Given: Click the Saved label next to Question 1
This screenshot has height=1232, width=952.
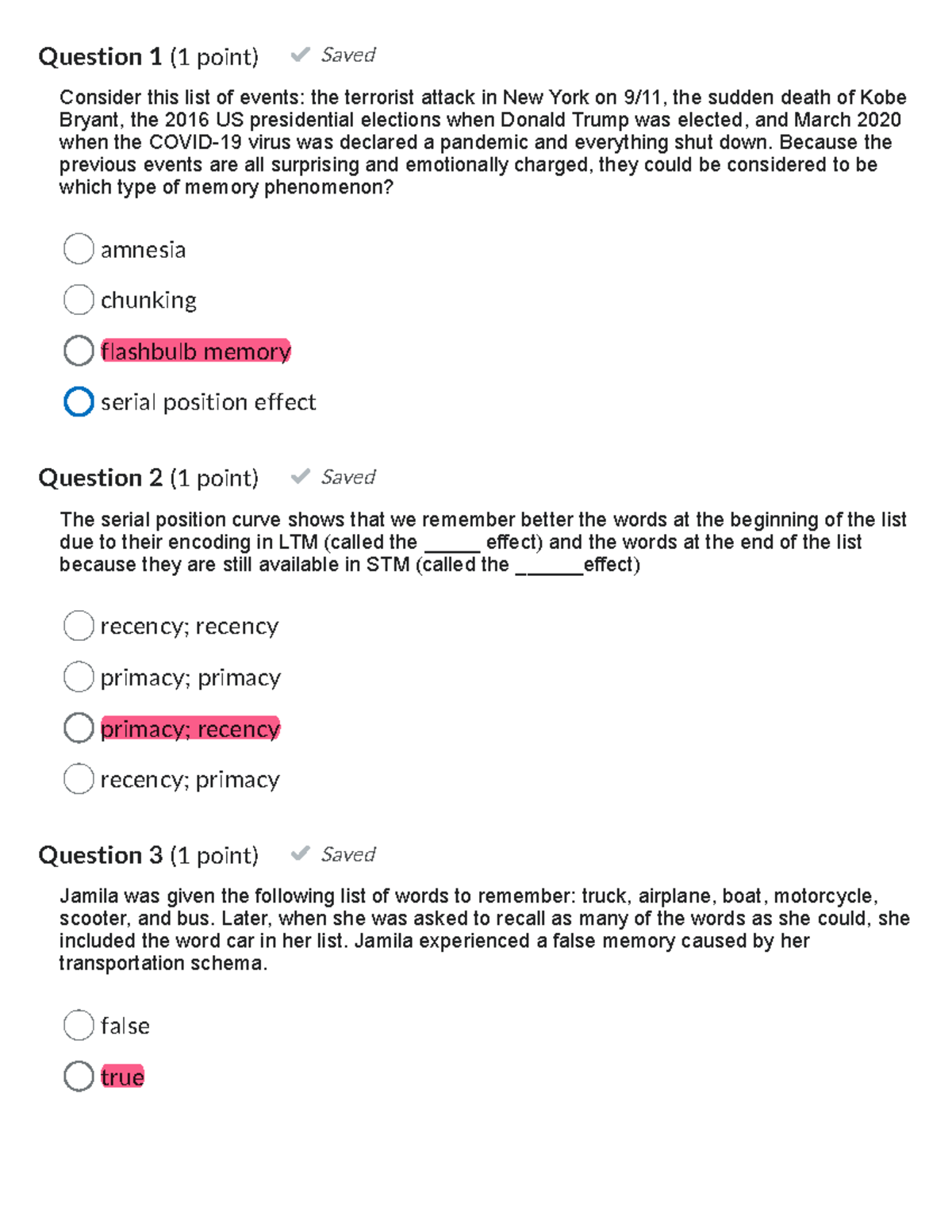Looking at the screenshot, I should [x=347, y=55].
